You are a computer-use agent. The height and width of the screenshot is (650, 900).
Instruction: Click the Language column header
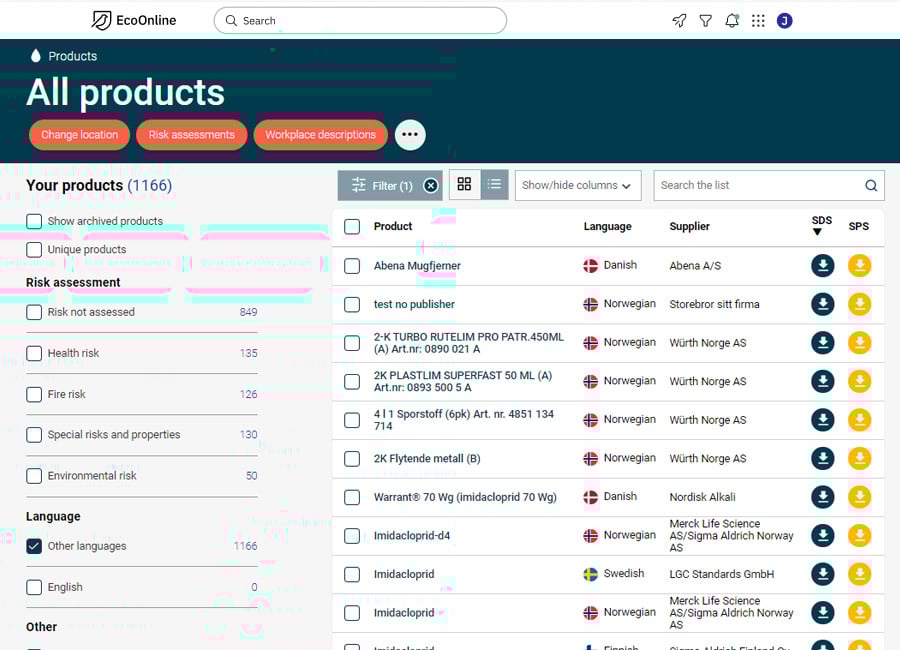coord(607,226)
